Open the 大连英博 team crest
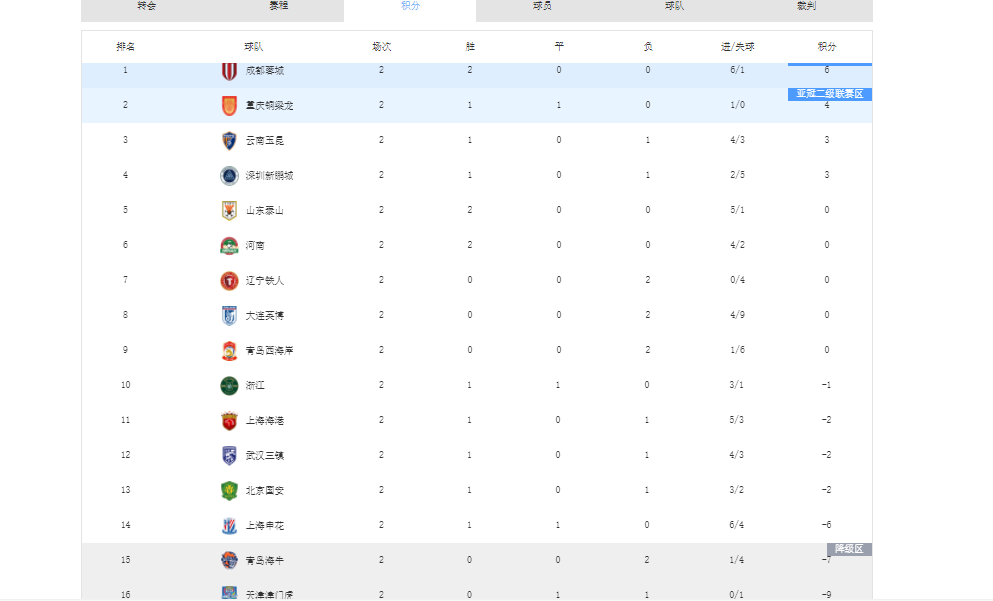The height and width of the screenshot is (601, 993). coord(229,315)
